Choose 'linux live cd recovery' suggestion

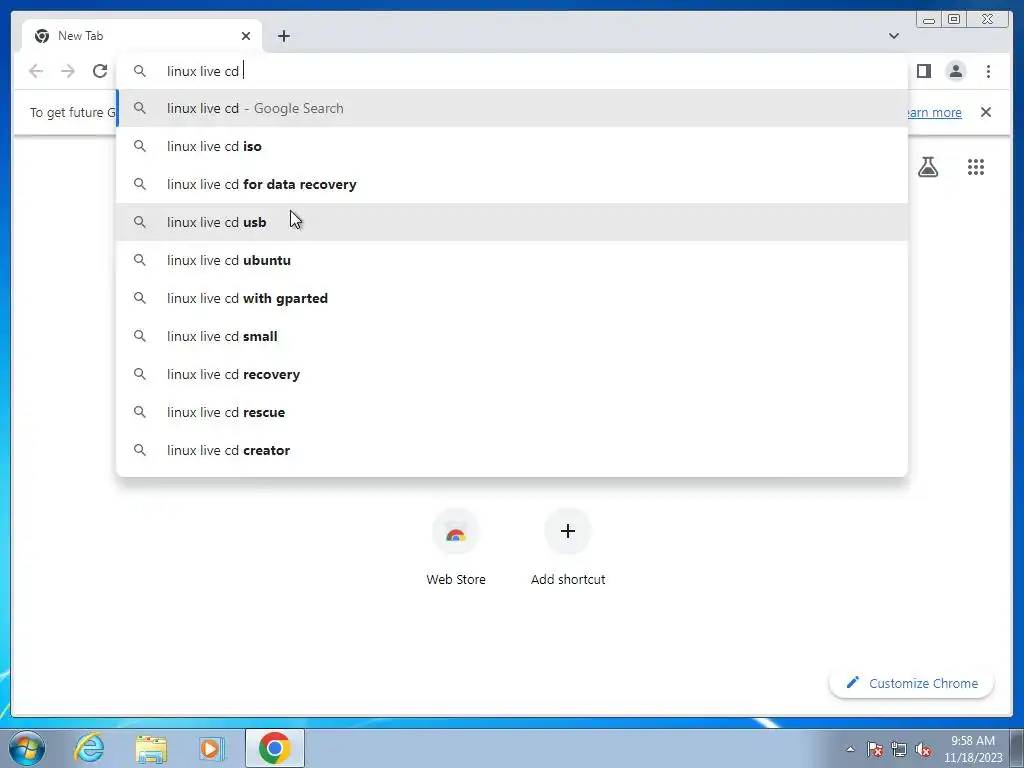pos(512,374)
